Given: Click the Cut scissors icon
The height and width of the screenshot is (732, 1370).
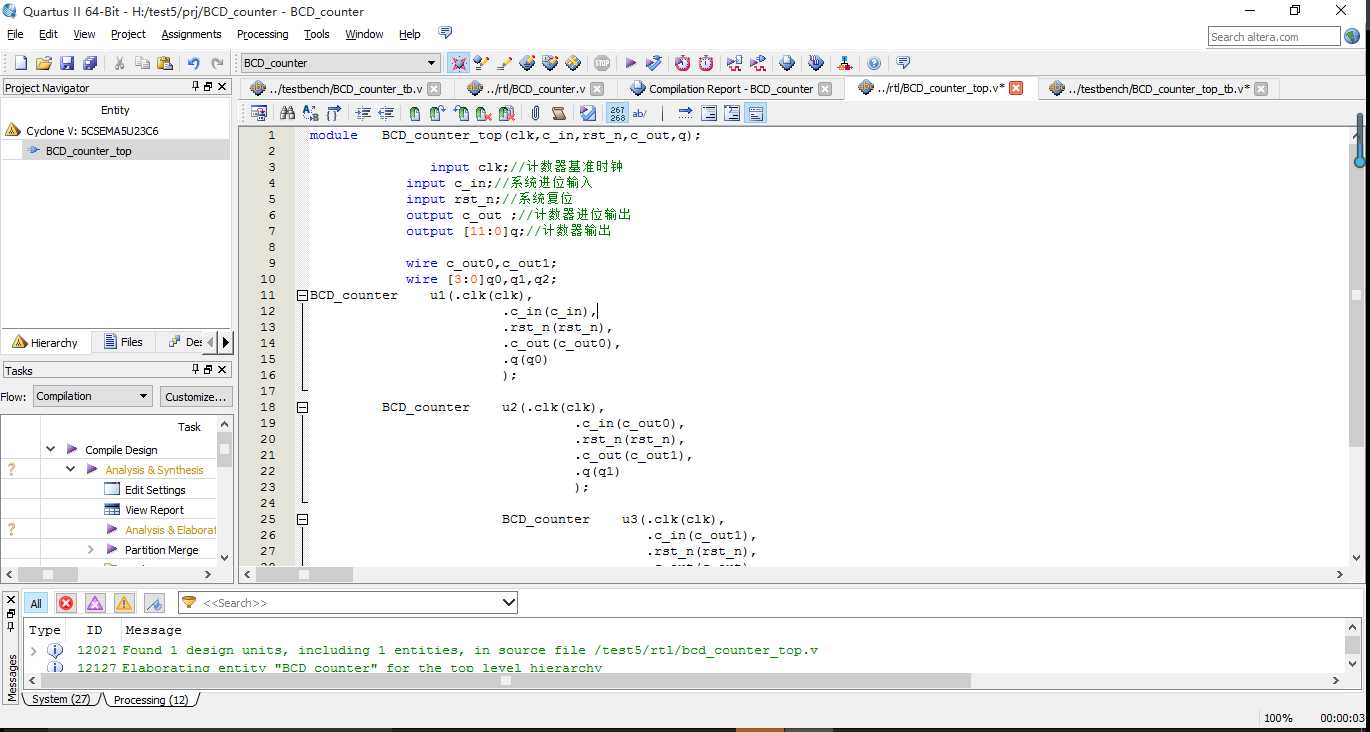Looking at the screenshot, I should tap(119, 63).
